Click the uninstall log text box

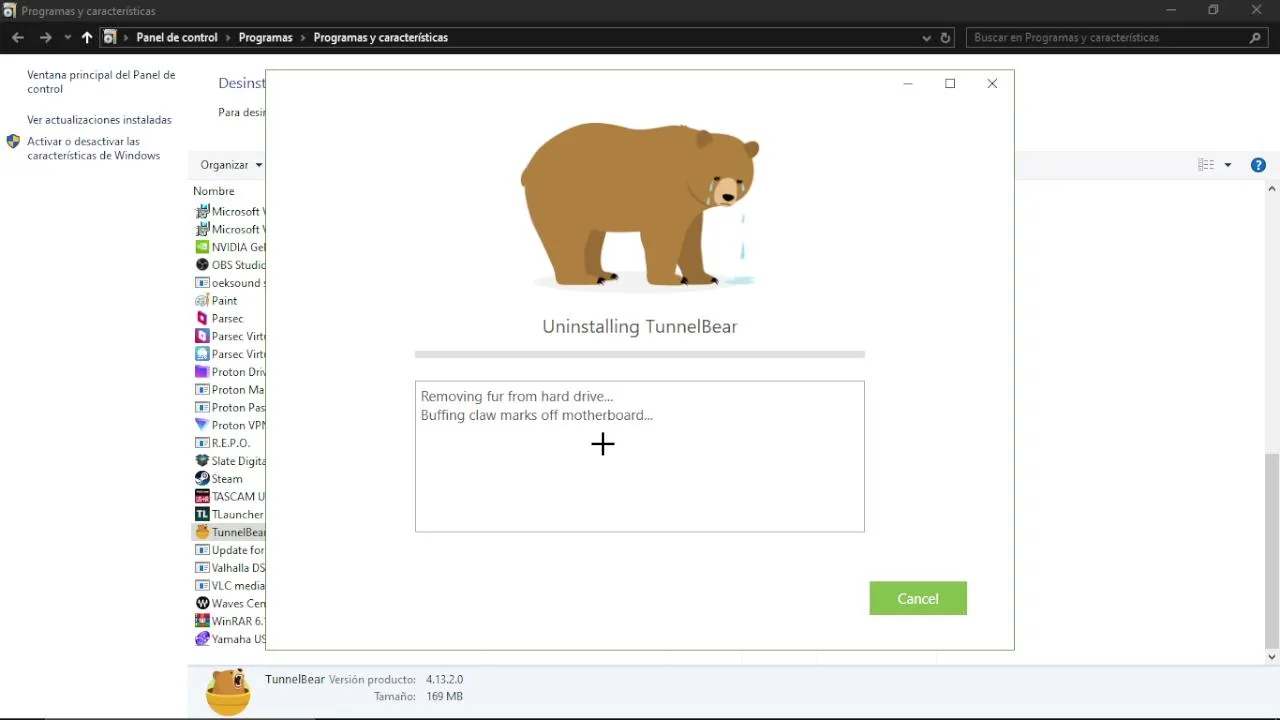(x=640, y=456)
